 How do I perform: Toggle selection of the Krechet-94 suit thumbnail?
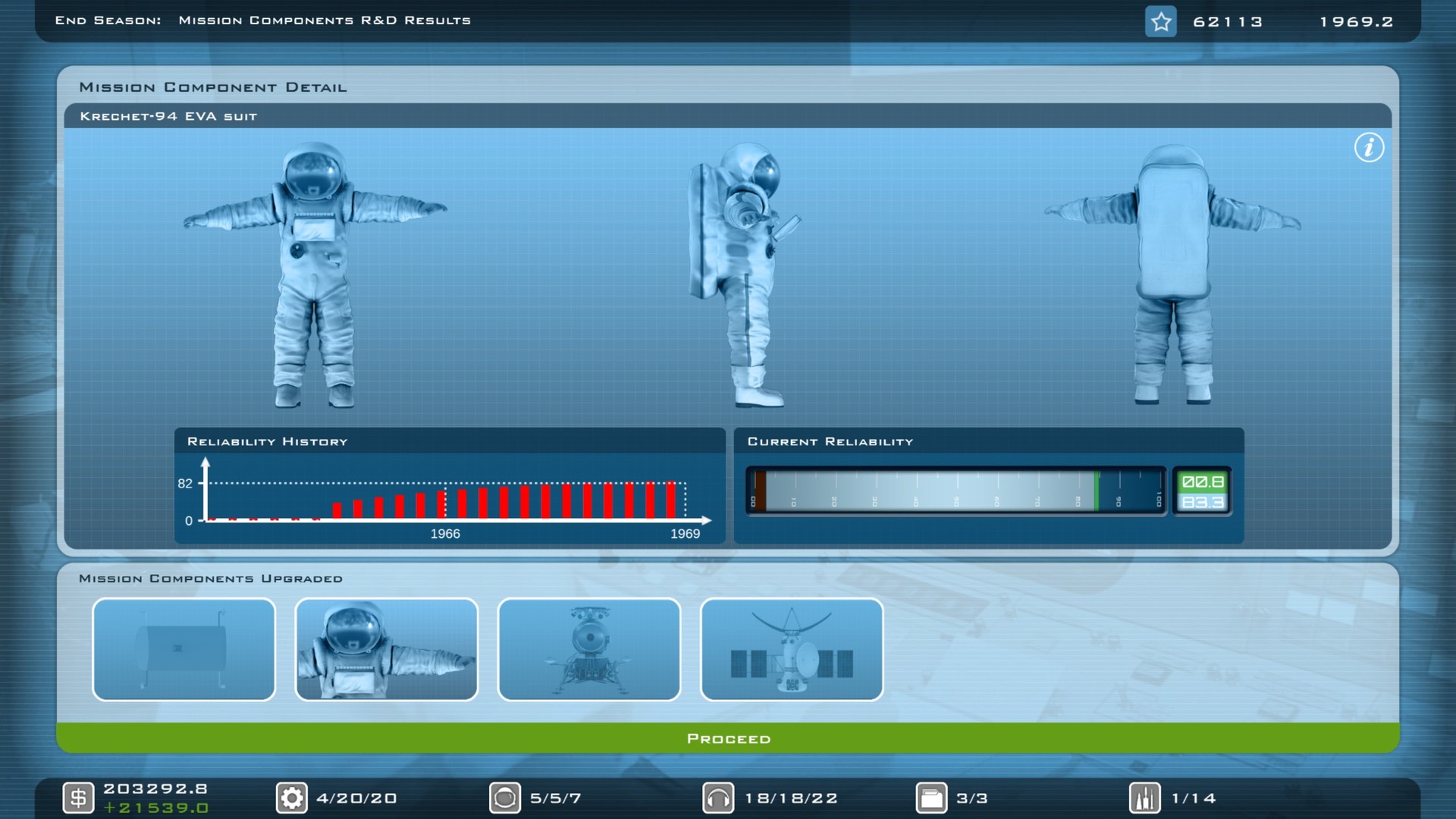point(387,649)
